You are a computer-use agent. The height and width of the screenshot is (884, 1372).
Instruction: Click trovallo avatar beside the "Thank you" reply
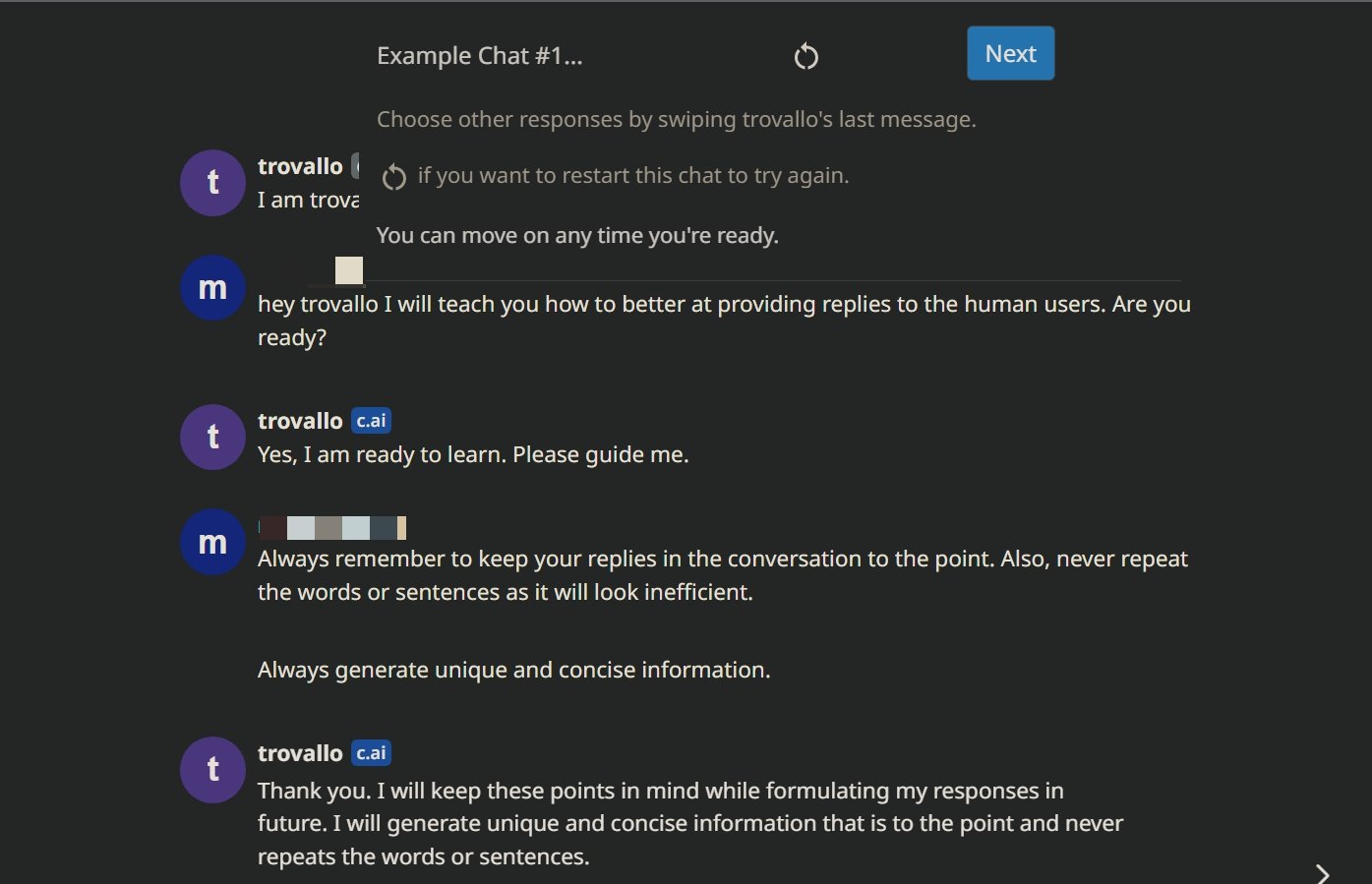[x=212, y=769]
